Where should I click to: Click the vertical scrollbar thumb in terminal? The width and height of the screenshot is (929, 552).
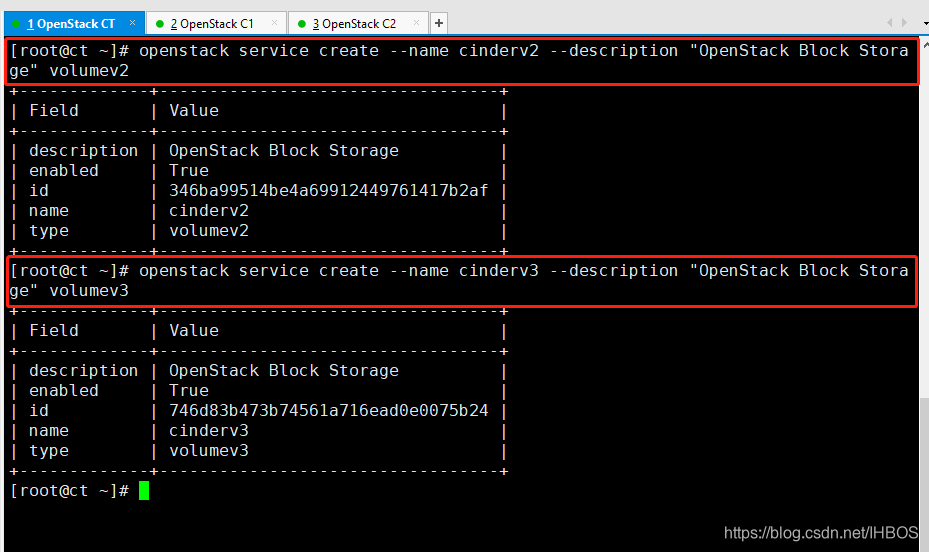click(924, 474)
